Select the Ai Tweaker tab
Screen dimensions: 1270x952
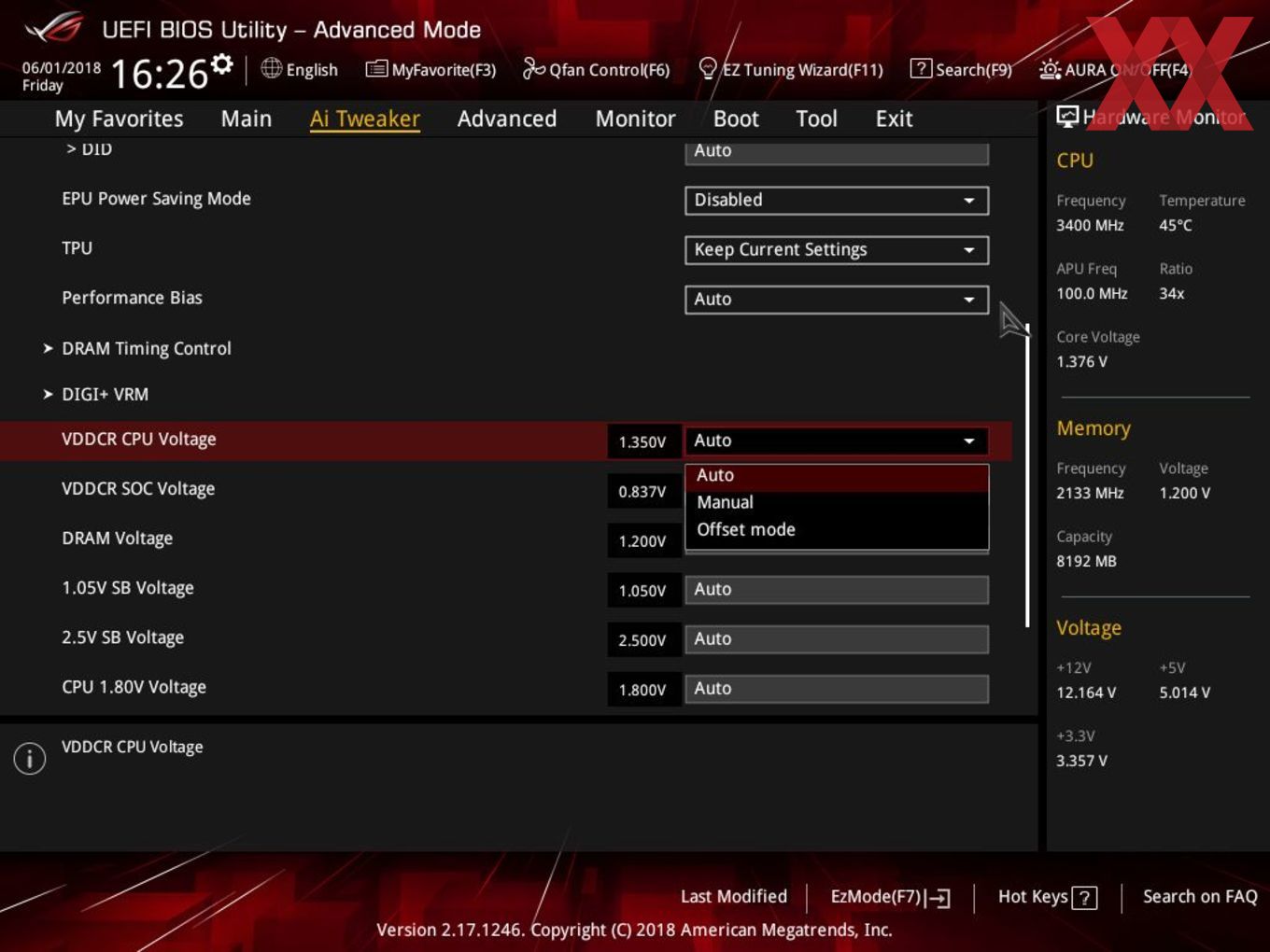[x=365, y=119]
